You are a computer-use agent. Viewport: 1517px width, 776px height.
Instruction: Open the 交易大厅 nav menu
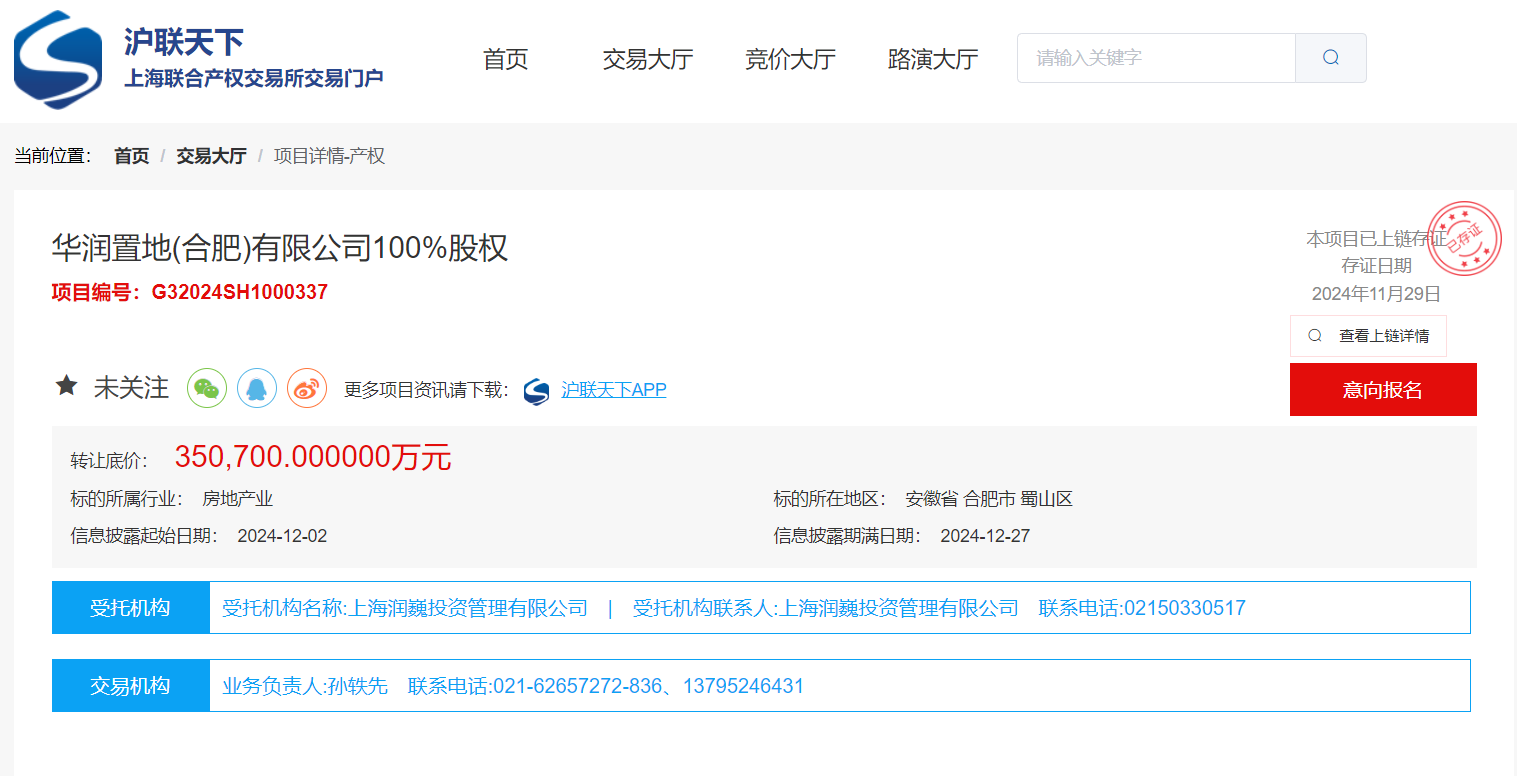click(648, 59)
